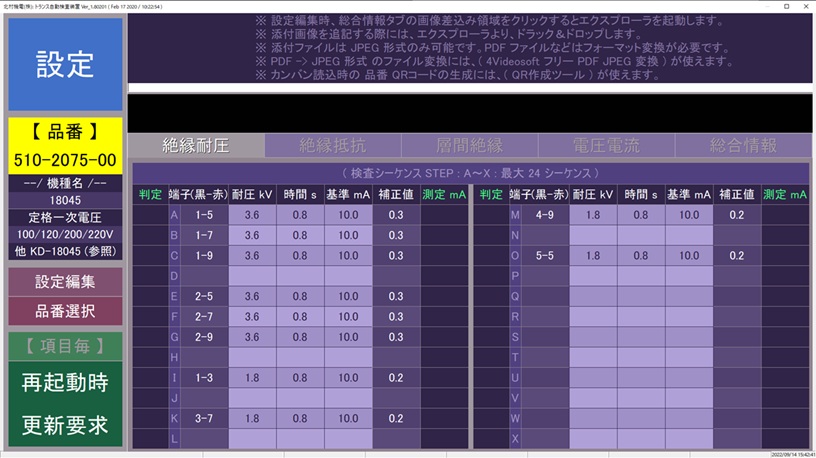Click the yellow part number 510-2075-00 field
Image resolution: width=816 pixels, height=458 pixels.
click(x=65, y=160)
